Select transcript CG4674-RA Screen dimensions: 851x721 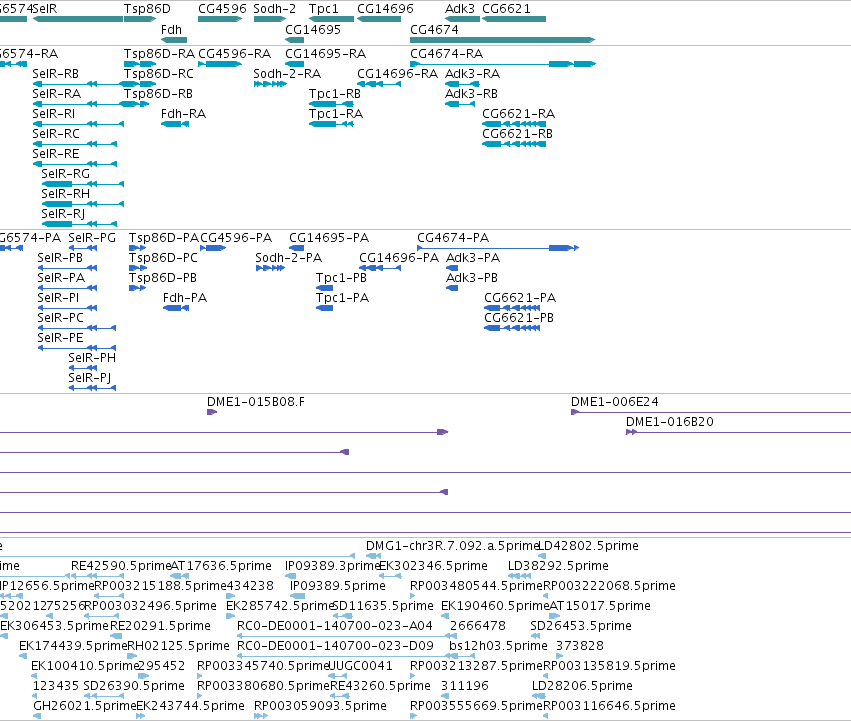click(503, 64)
